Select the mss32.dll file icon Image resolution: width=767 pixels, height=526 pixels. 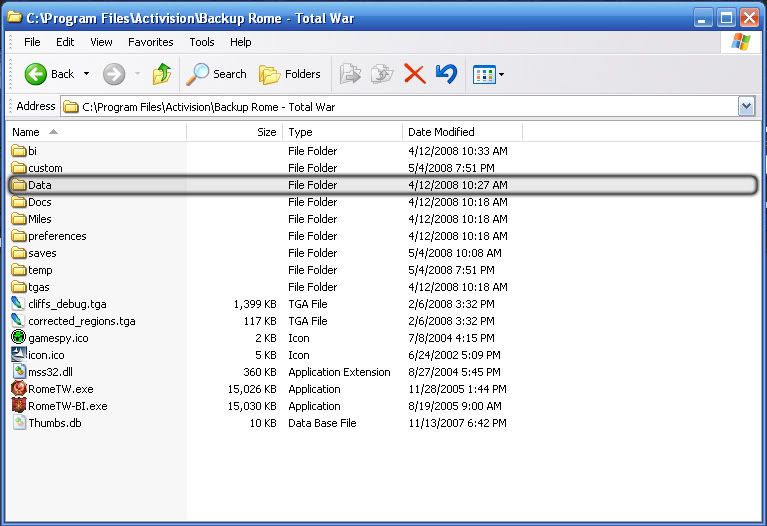coord(19,371)
